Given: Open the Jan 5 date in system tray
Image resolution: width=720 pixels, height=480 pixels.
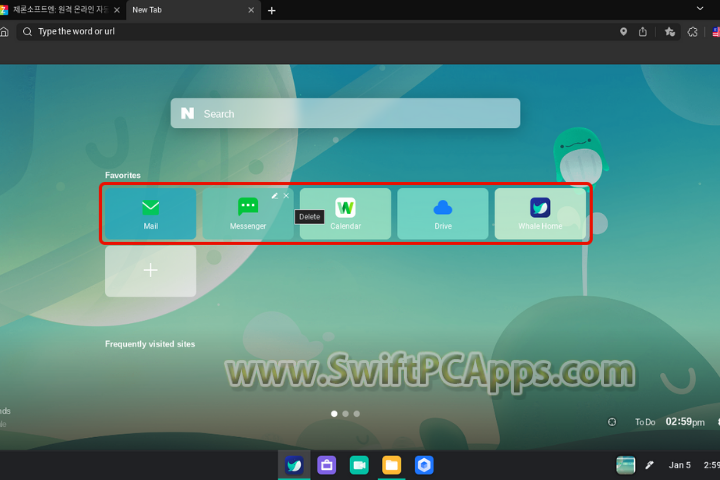Looking at the screenshot, I should coord(680,465).
